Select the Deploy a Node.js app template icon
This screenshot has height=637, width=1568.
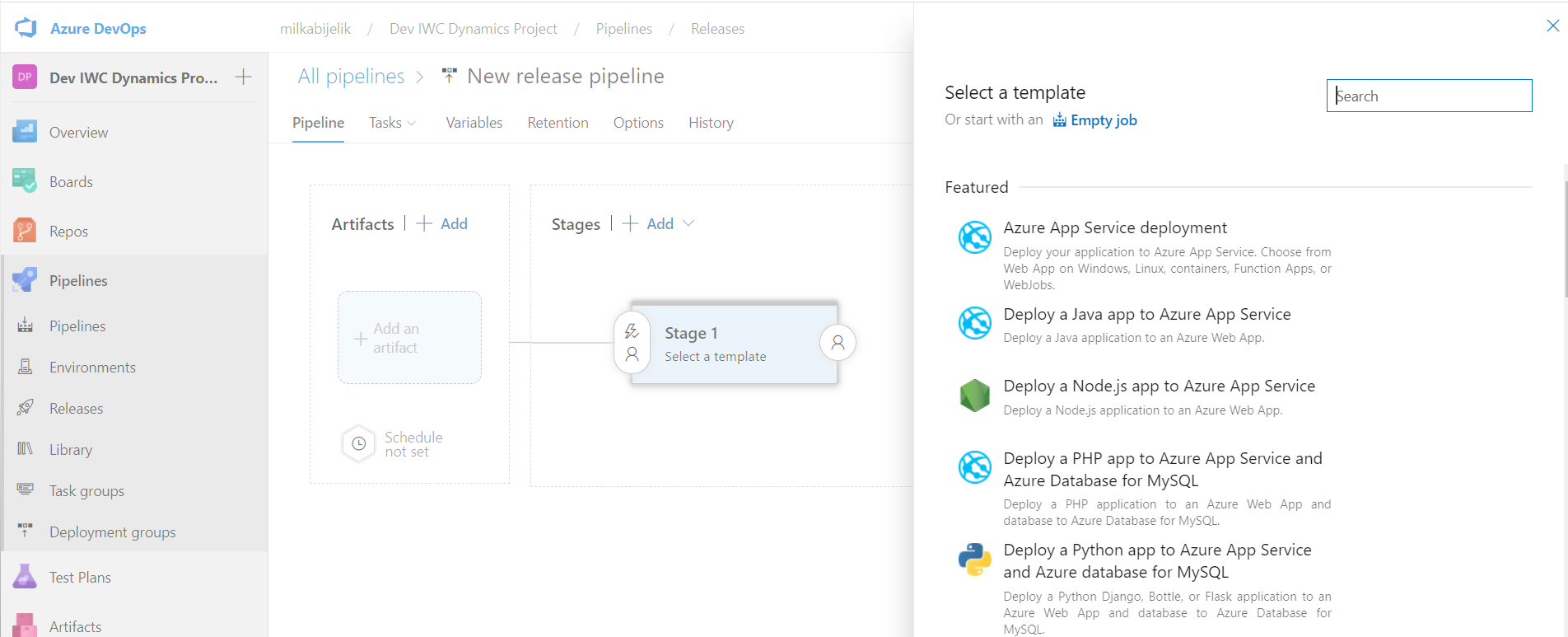(974, 396)
